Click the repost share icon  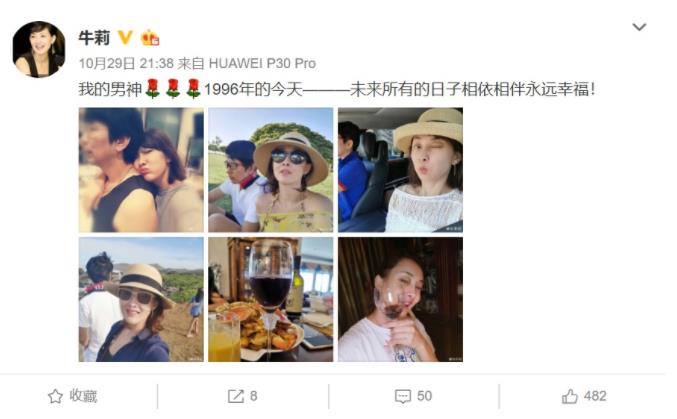[236, 396]
